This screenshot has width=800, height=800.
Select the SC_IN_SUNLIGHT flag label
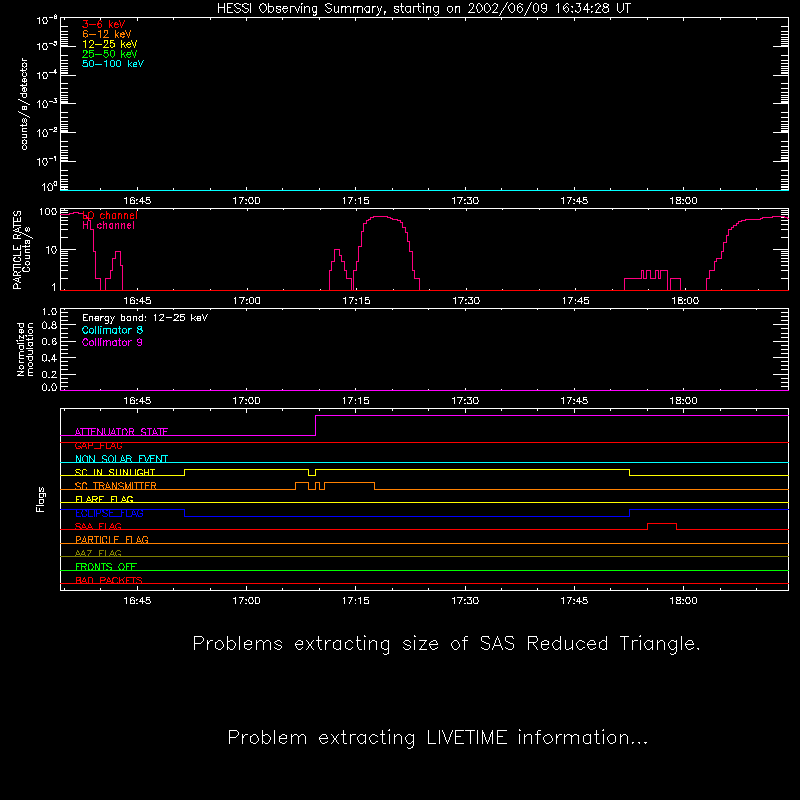[115, 472]
